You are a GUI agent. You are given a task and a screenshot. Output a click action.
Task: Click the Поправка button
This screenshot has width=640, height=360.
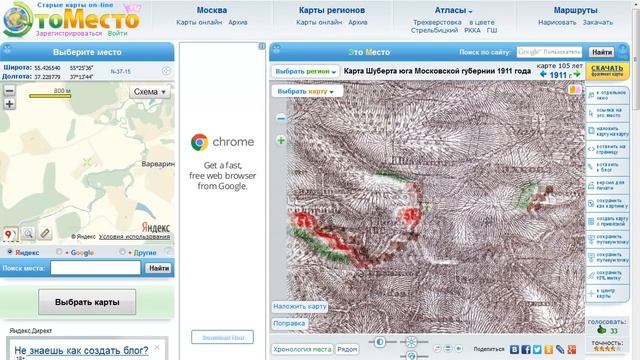(x=289, y=323)
